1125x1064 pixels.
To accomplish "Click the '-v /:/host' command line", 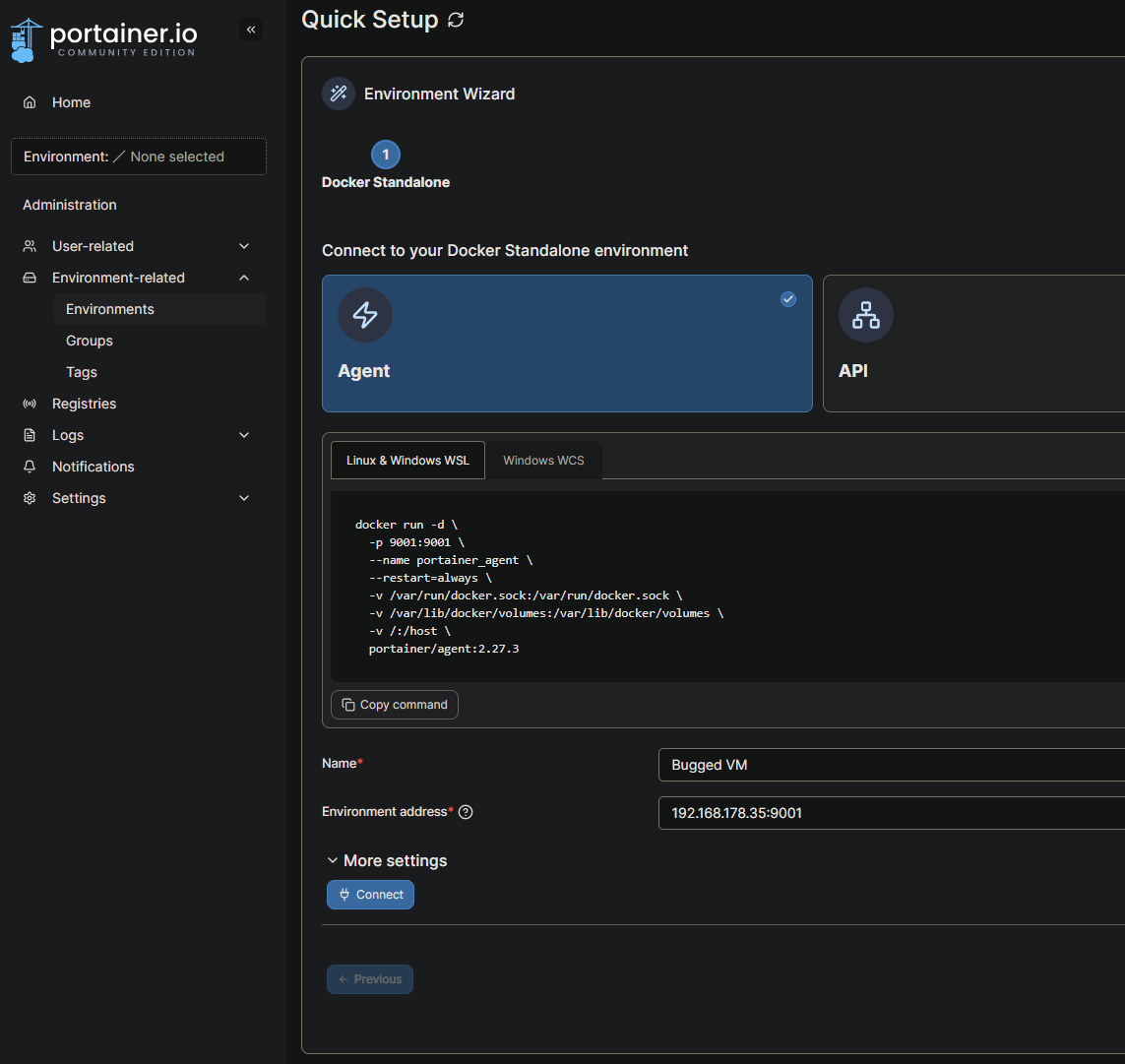I will coord(409,631).
